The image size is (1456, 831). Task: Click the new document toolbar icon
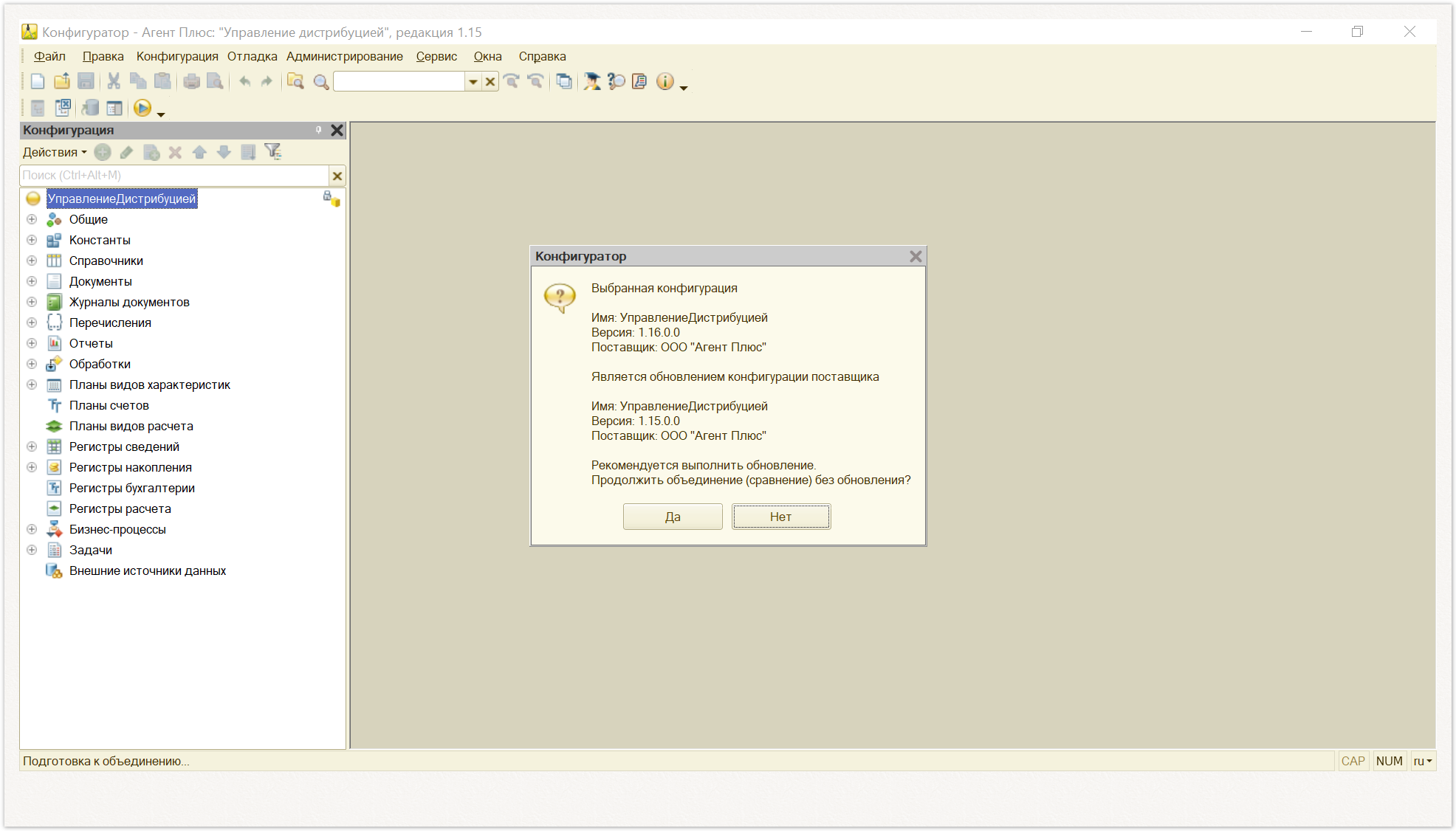coord(38,82)
